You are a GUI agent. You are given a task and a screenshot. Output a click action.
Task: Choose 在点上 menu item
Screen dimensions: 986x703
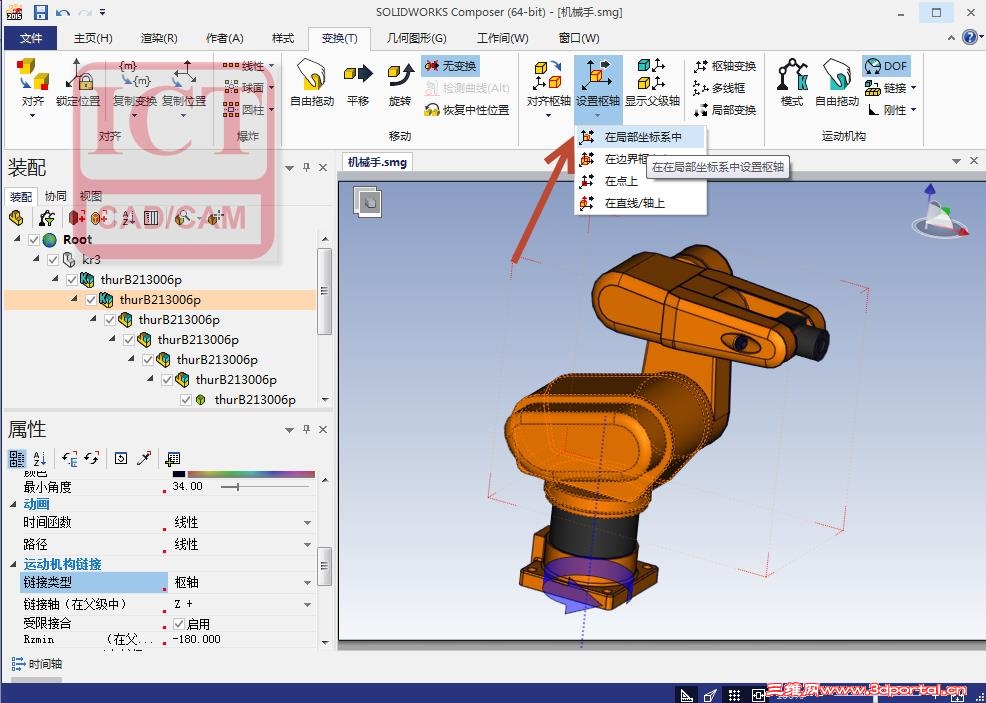[640, 181]
